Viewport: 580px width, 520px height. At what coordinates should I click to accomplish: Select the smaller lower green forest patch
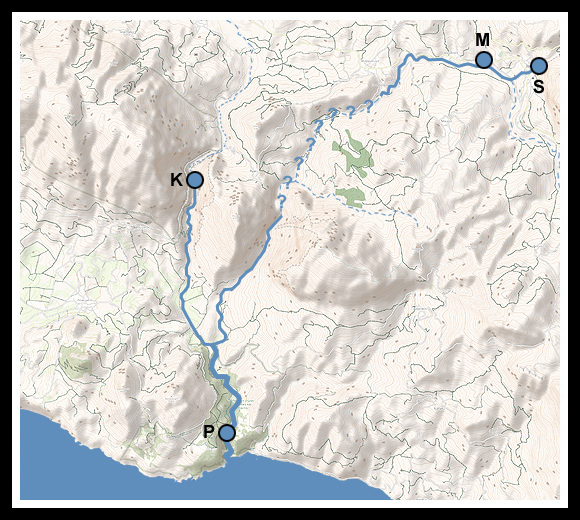351,197
